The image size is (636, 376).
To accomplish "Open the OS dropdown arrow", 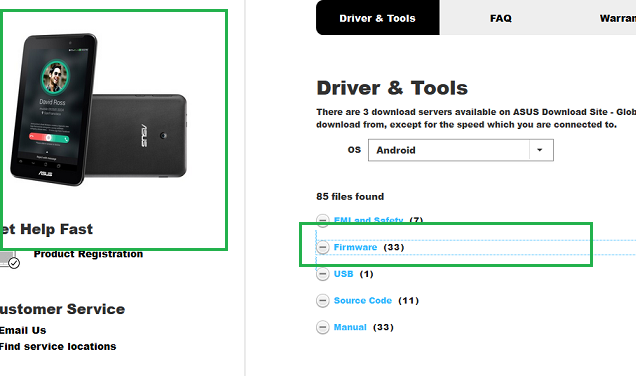I will 540,150.
